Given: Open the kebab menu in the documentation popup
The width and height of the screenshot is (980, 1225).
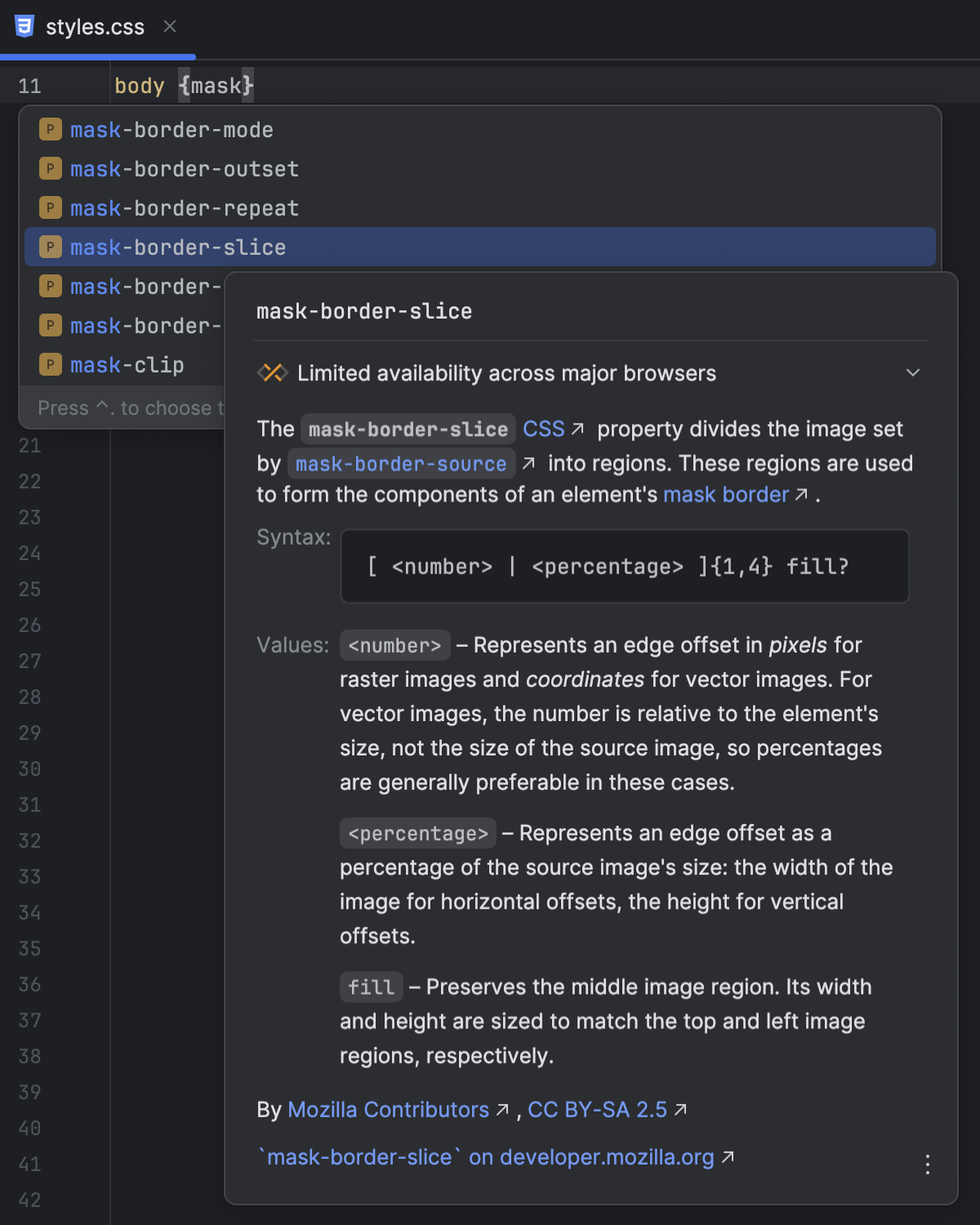Looking at the screenshot, I should (927, 1165).
